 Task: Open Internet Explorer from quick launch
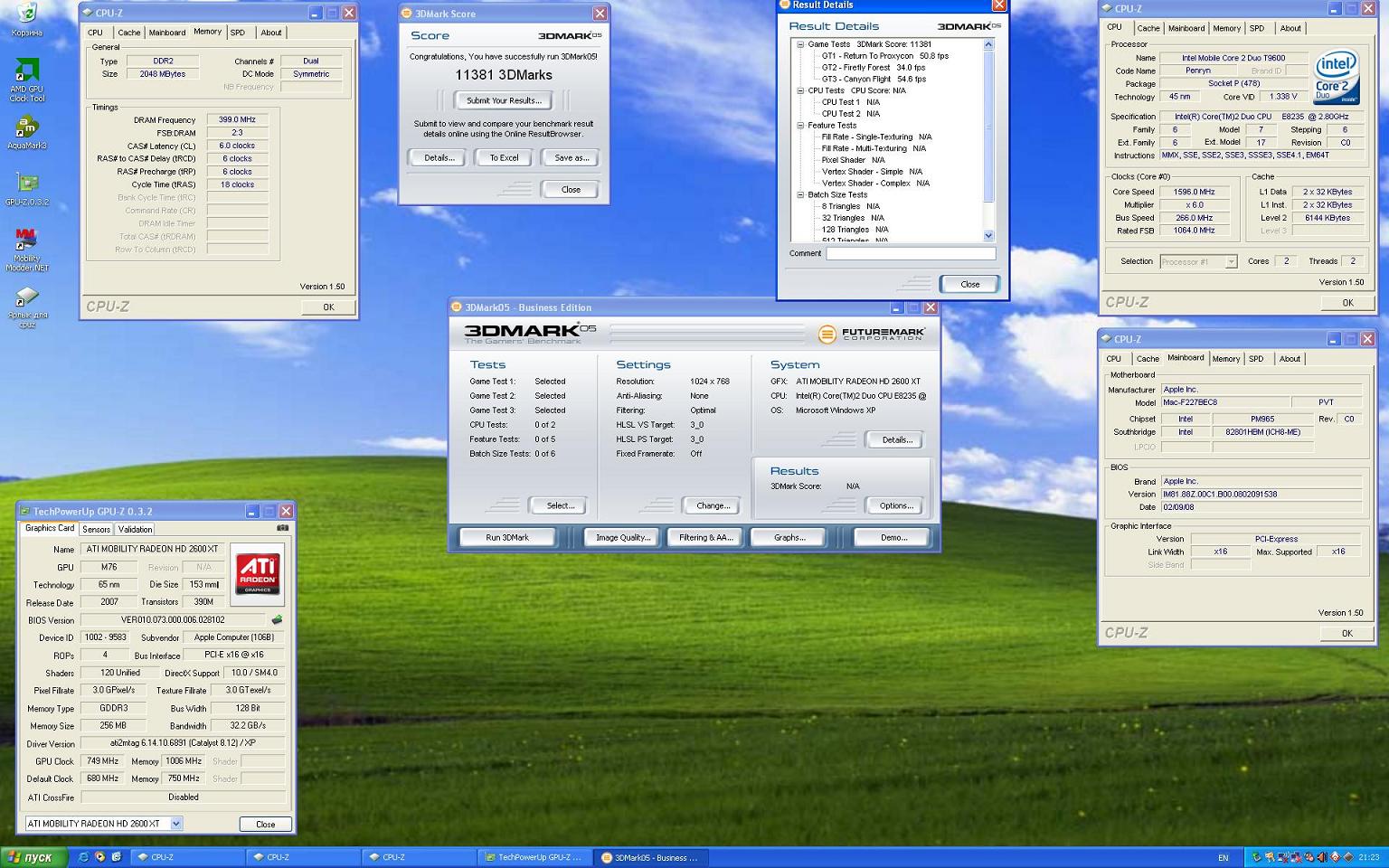pos(83,857)
